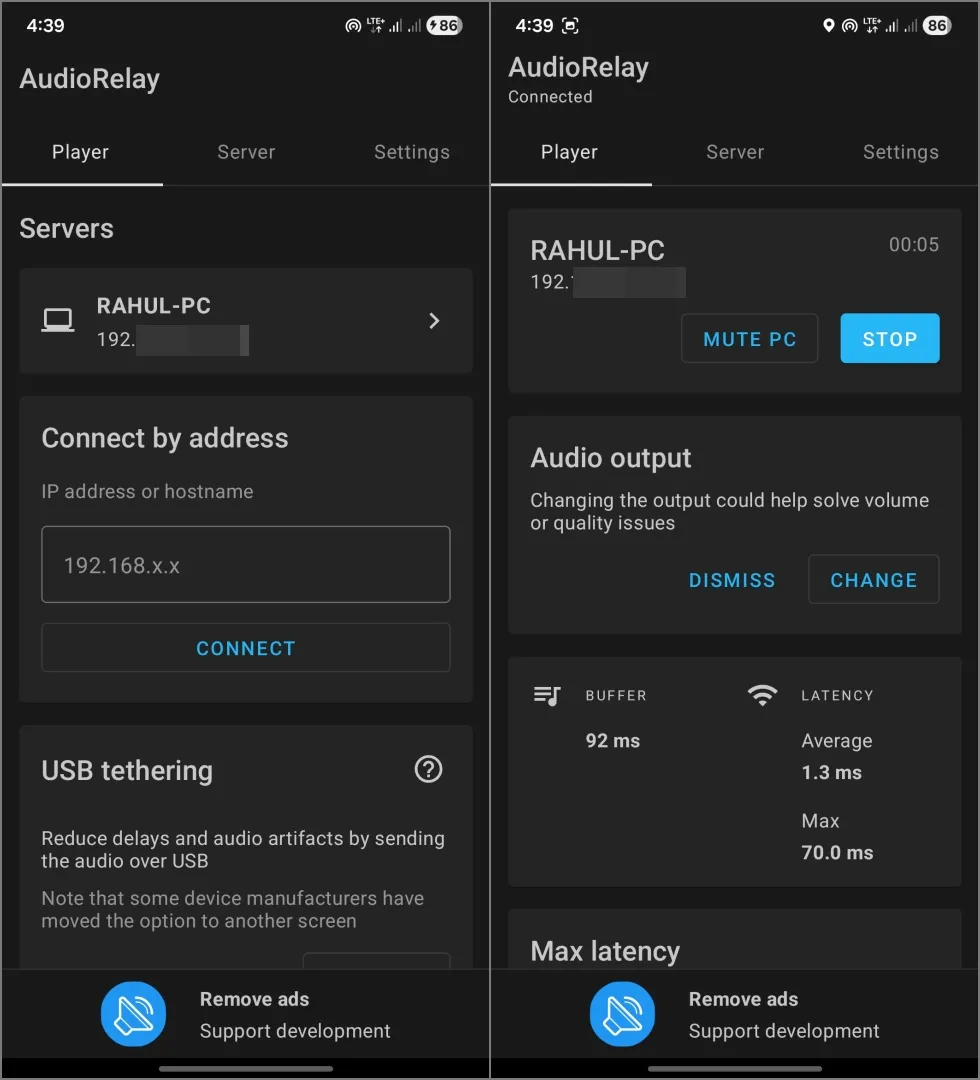Viewport: 980px width, 1080px height.
Task: Tap the battery indicator showing 86
Action: point(936,25)
